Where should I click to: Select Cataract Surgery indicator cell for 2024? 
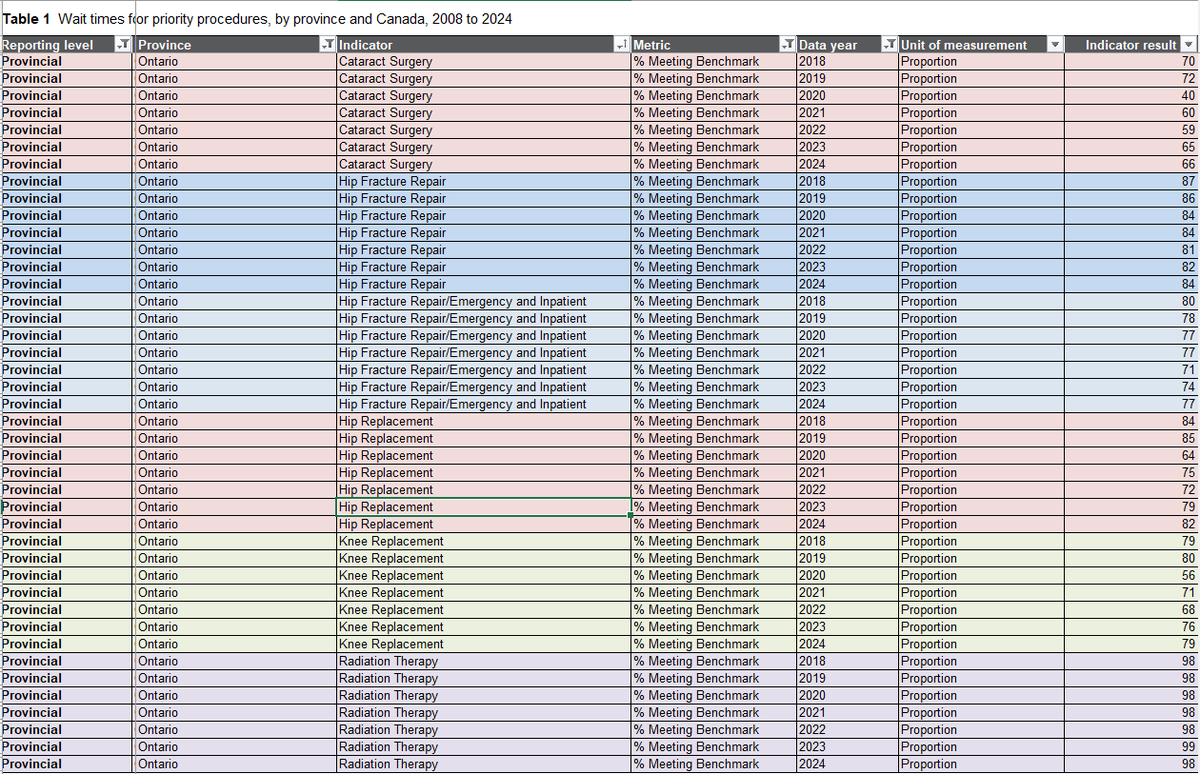tap(484, 164)
